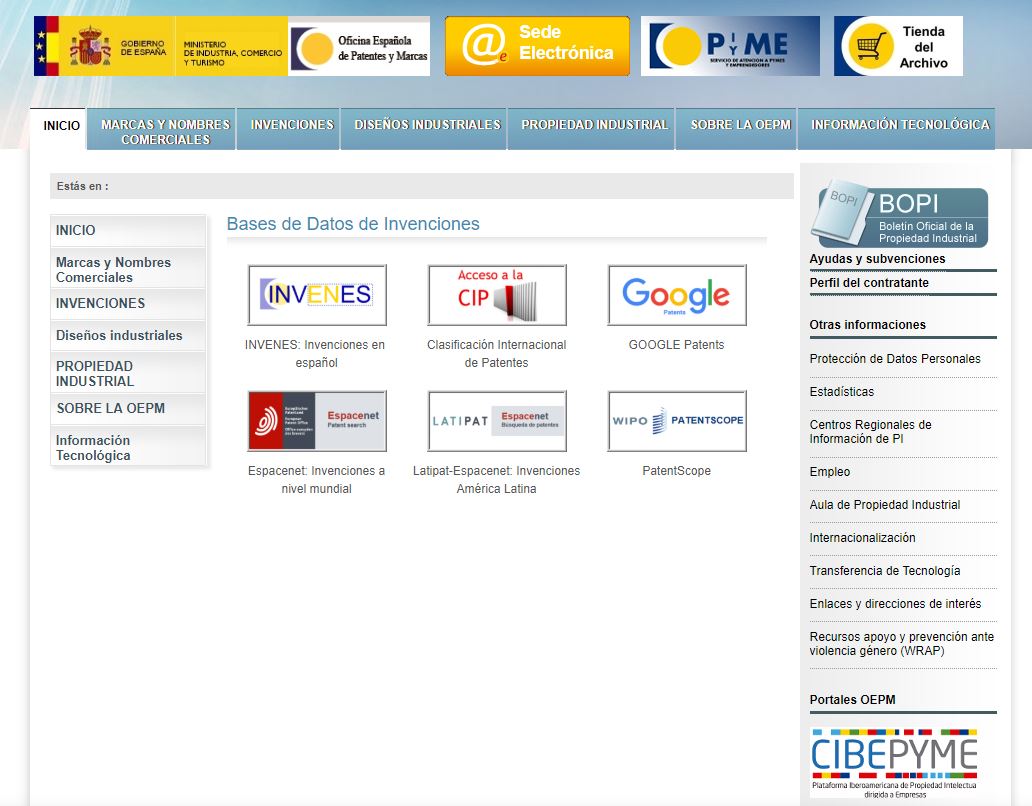Open the GOOGLE Patents text link
The height and width of the screenshot is (806, 1032).
[x=677, y=345]
